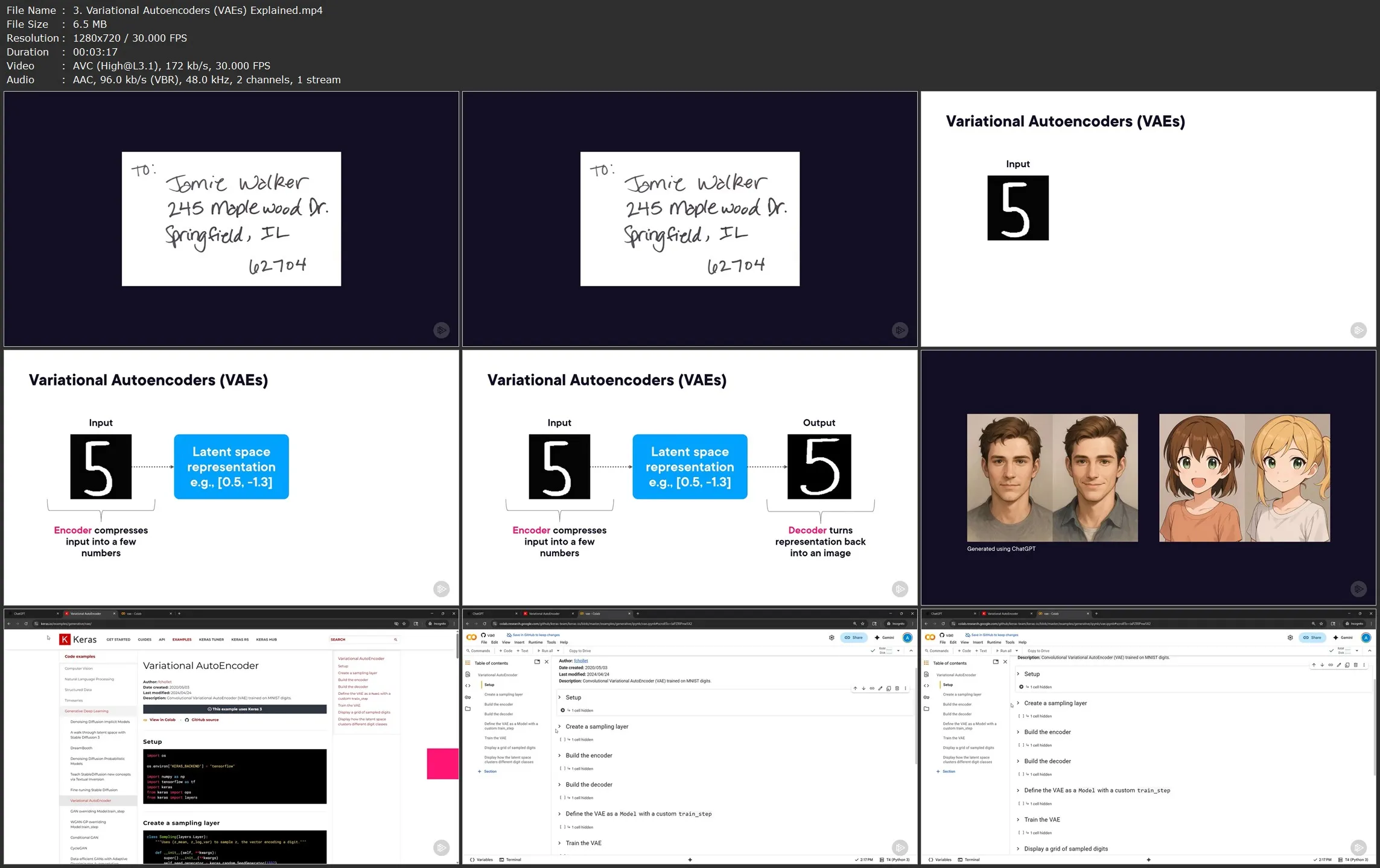The height and width of the screenshot is (868, 1380).
Task: Move cell up arrow in last Colab frame
Action: [x=1314, y=665]
